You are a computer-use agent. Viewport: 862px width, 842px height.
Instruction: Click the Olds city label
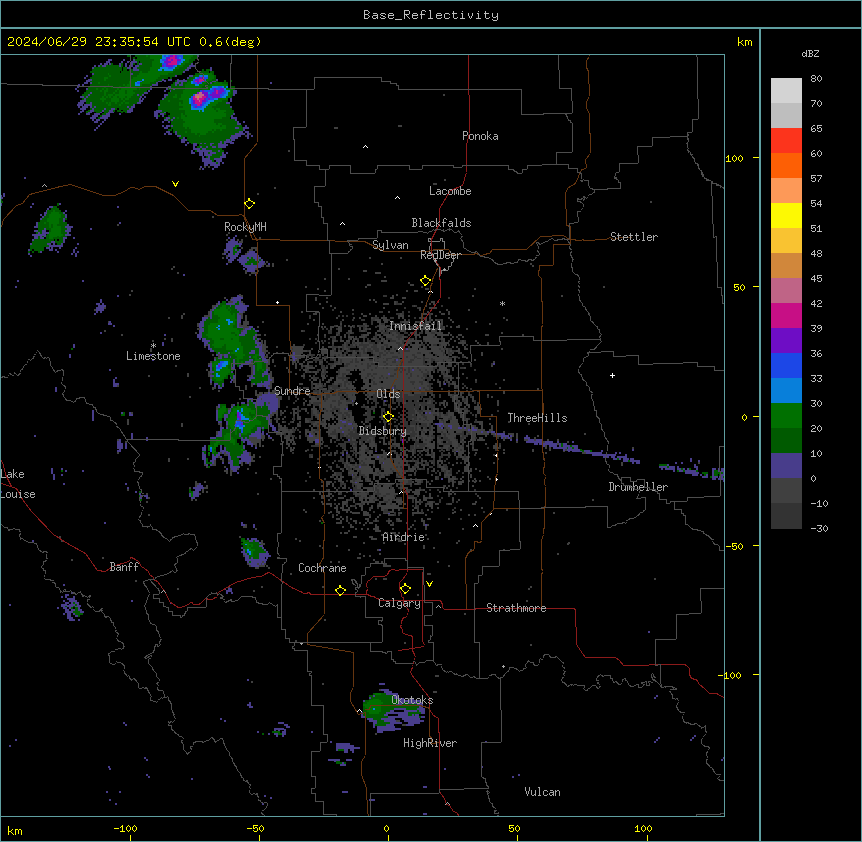click(x=388, y=394)
